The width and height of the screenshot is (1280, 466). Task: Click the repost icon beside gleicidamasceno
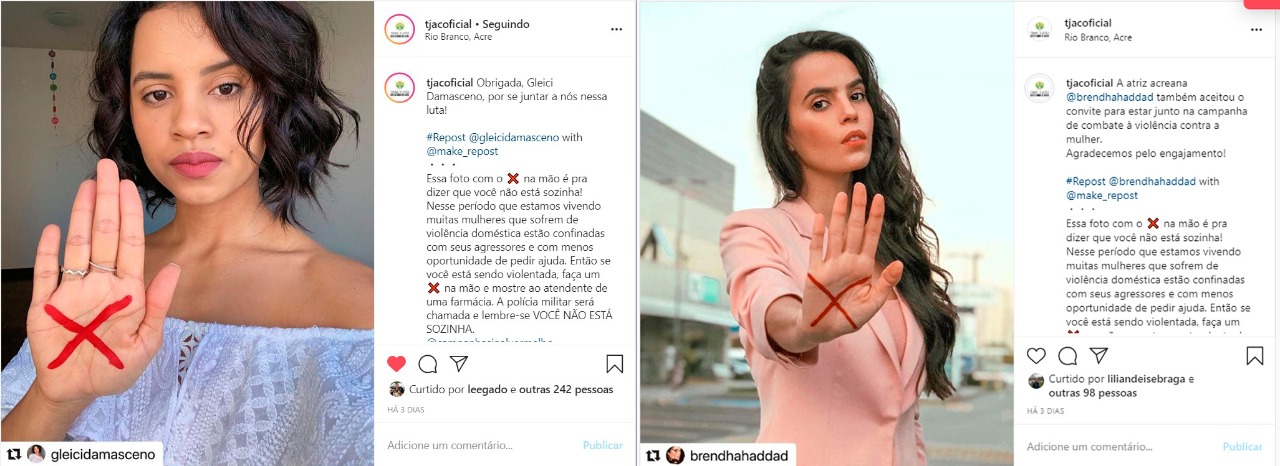[14, 454]
